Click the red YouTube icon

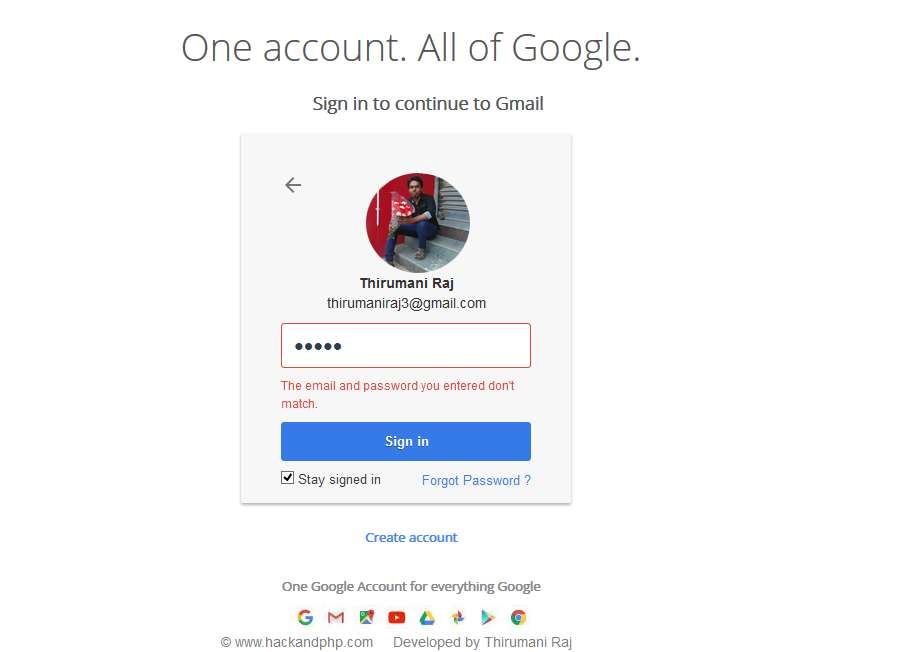tap(397, 617)
